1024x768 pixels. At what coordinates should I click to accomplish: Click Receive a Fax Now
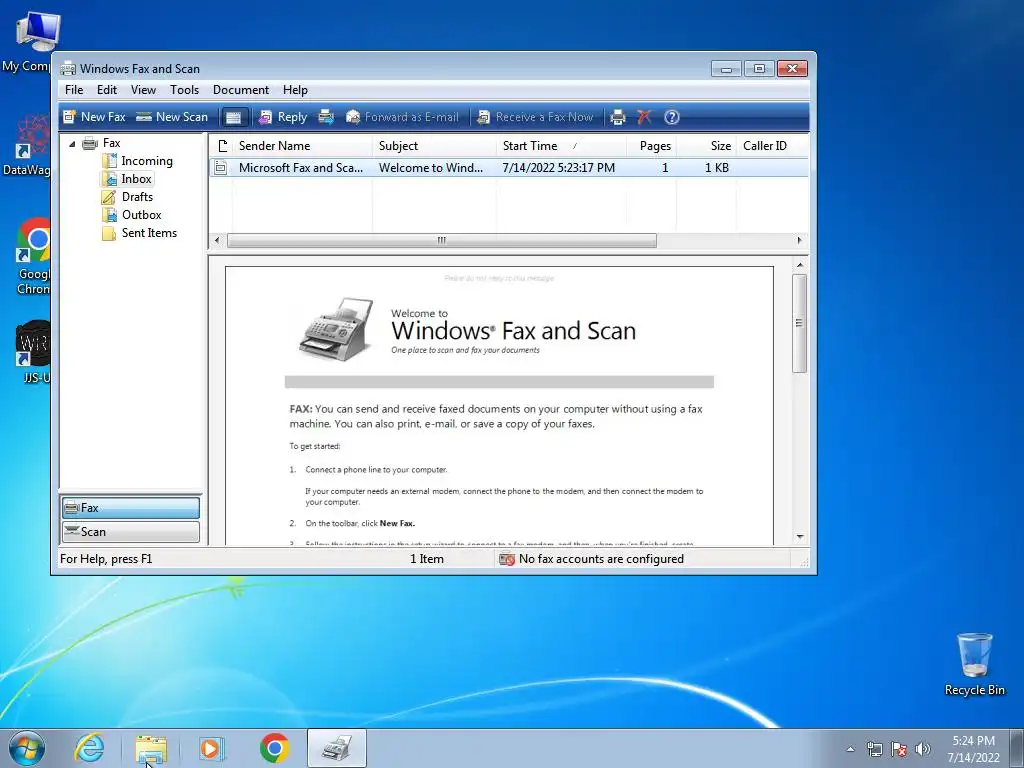pos(535,117)
